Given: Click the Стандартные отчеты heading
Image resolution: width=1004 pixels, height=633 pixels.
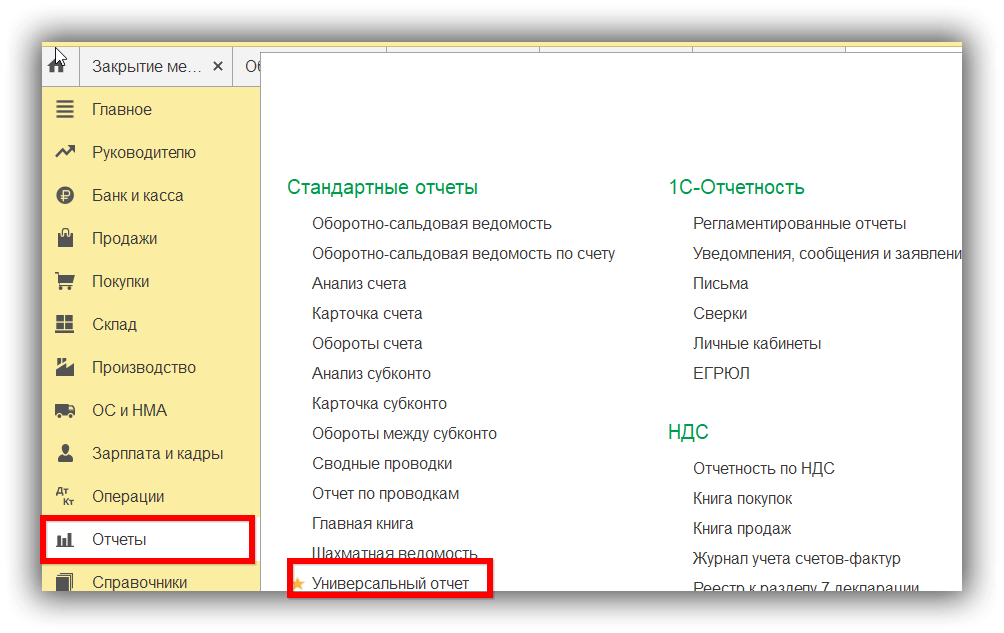Looking at the screenshot, I should tap(382, 187).
